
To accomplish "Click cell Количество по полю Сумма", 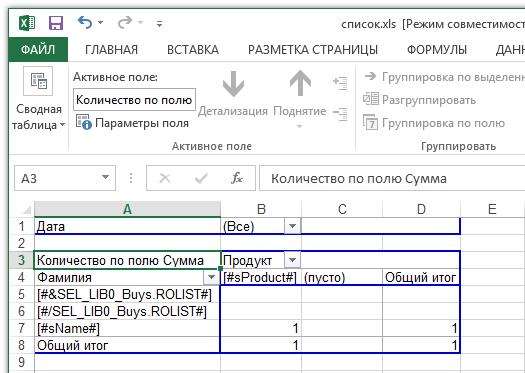I will (x=127, y=260).
